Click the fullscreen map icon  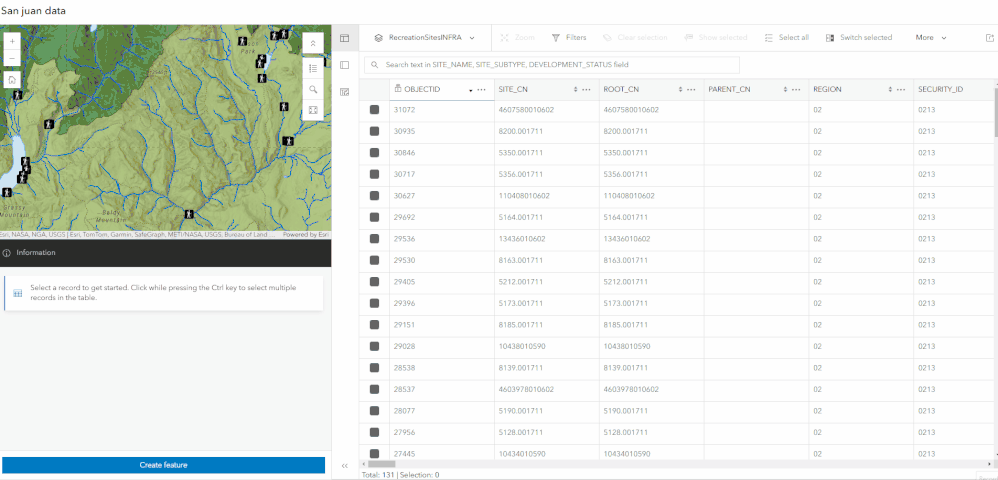click(x=313, y=110)
